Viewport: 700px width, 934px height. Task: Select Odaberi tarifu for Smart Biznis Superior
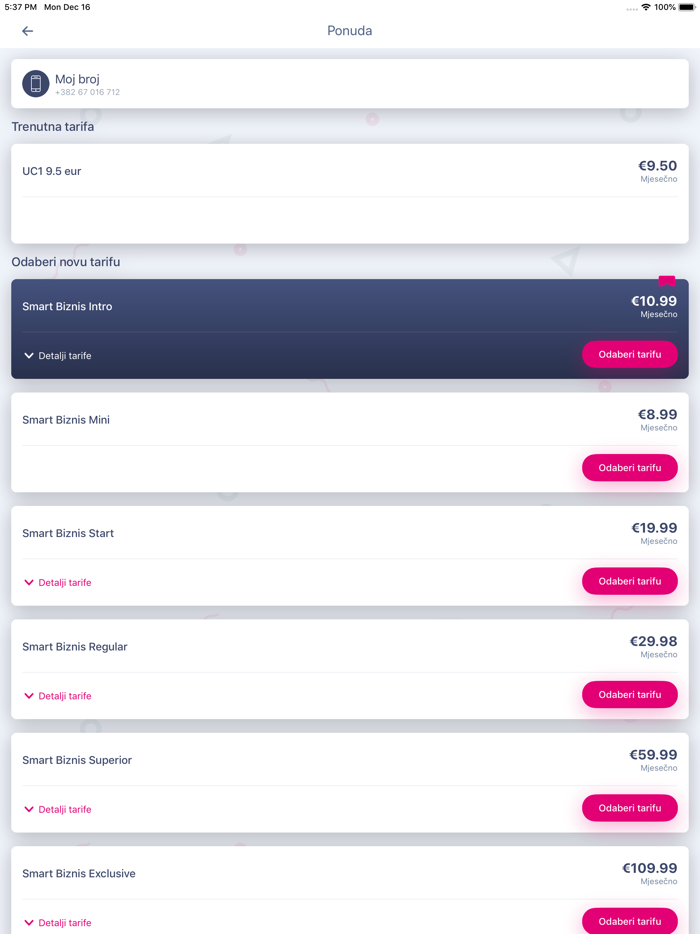(629, 808)
